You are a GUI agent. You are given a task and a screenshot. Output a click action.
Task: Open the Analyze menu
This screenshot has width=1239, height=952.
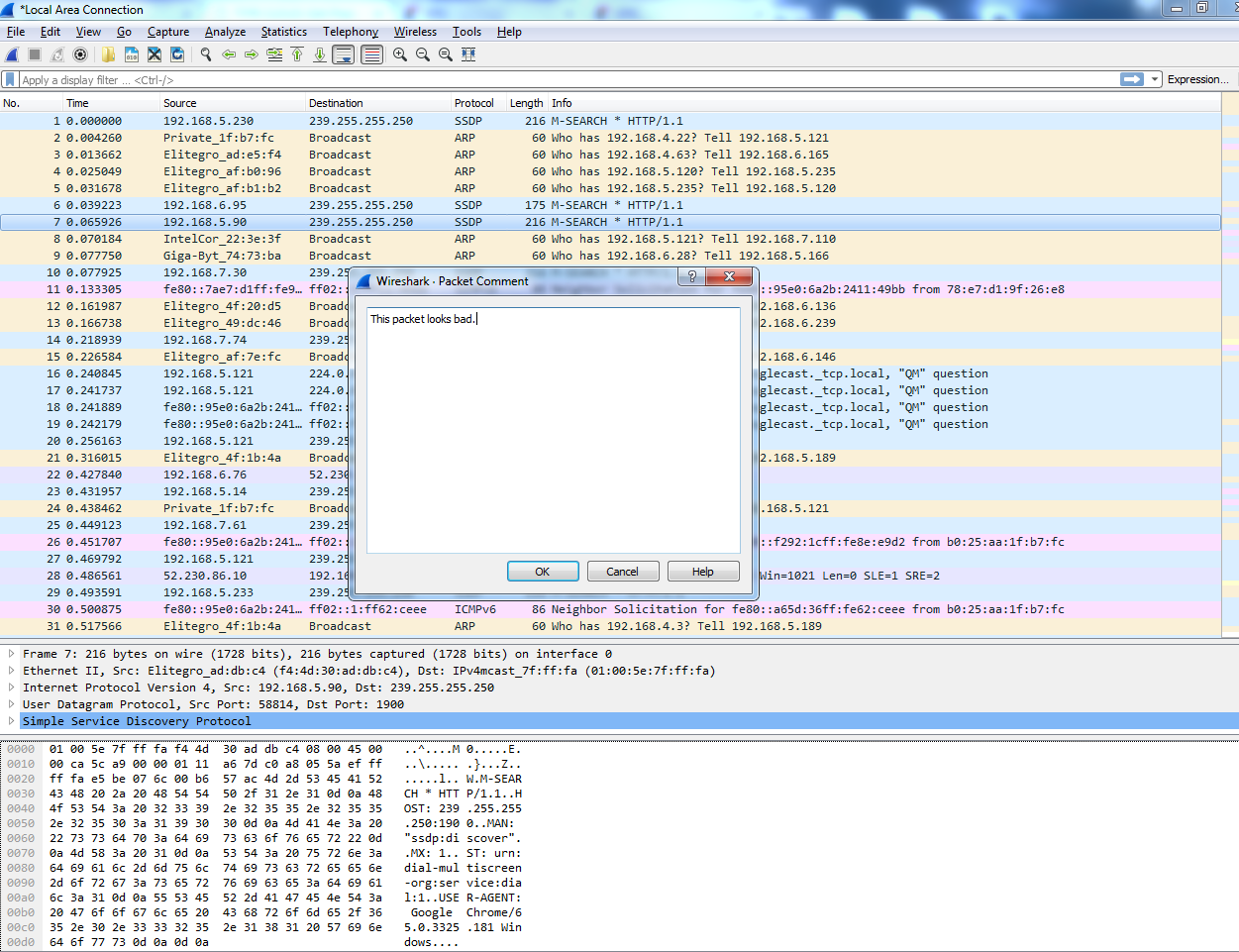click(225, 32)
